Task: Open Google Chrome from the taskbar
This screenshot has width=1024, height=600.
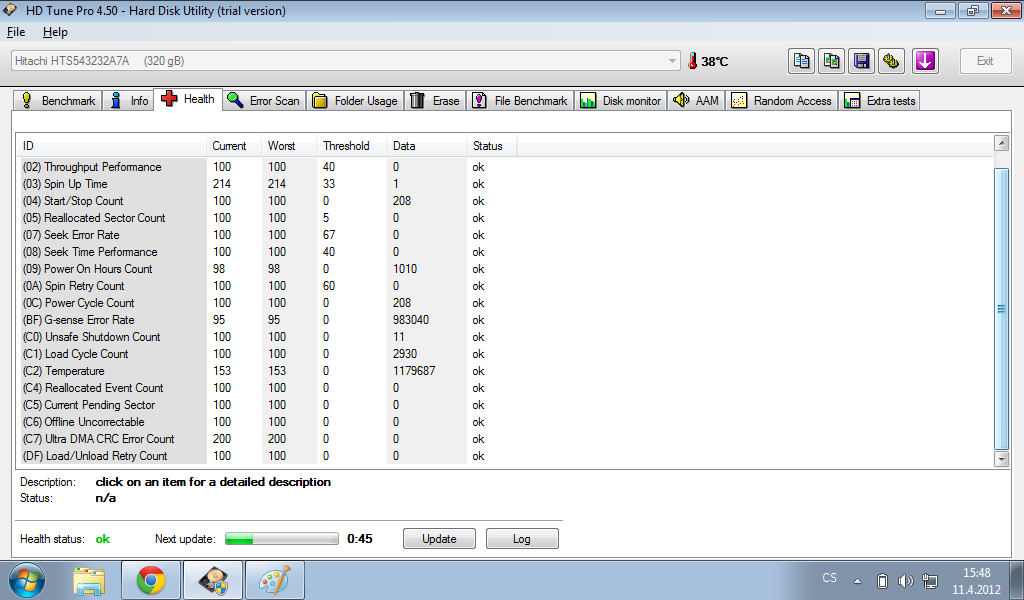Action: pyautogui.click(x=151, y=580)
